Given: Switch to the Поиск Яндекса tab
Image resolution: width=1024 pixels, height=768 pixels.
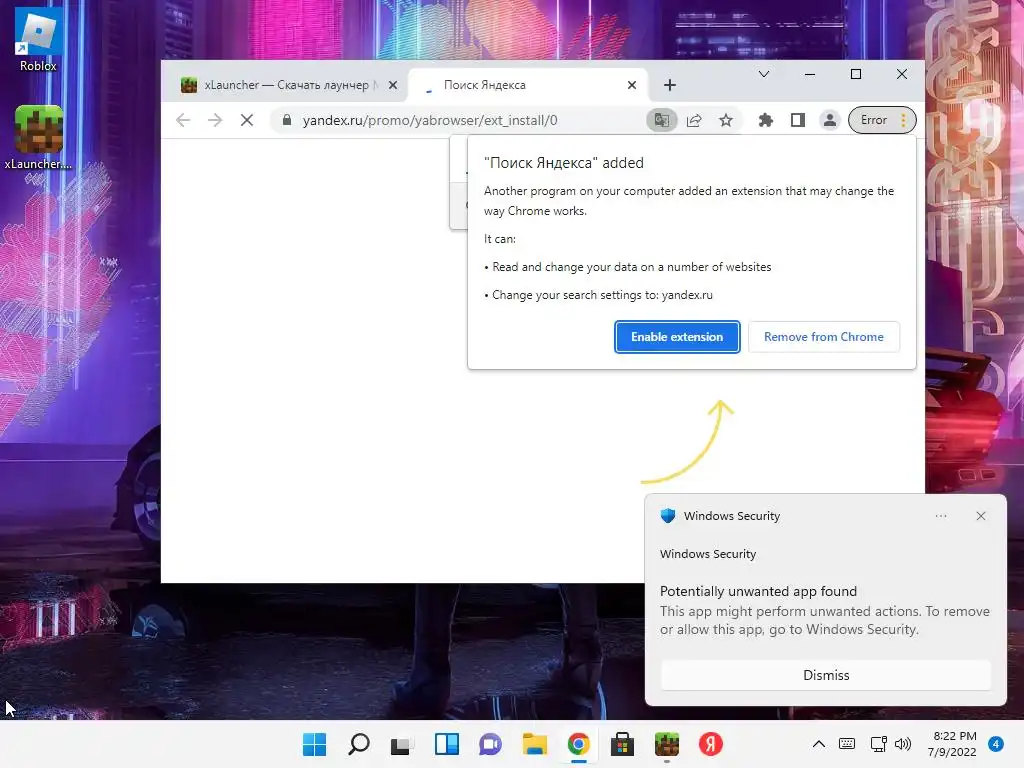Looking at the screenshot, I should pos(528,85).
